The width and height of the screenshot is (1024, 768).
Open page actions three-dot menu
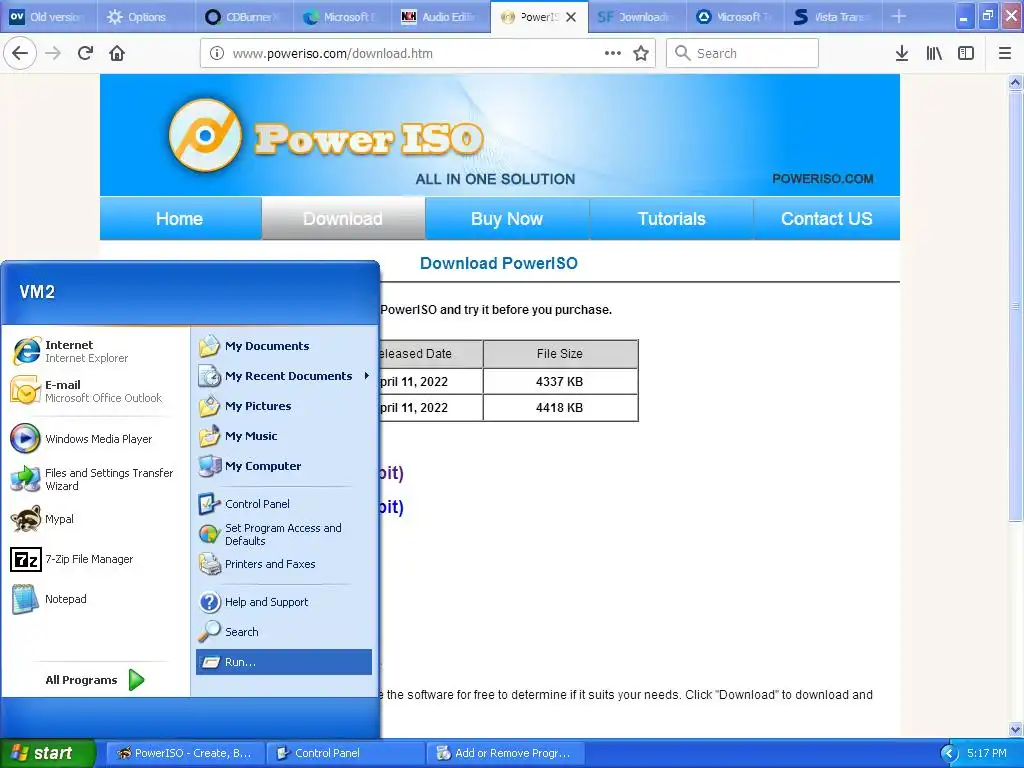tap(613, 53)
